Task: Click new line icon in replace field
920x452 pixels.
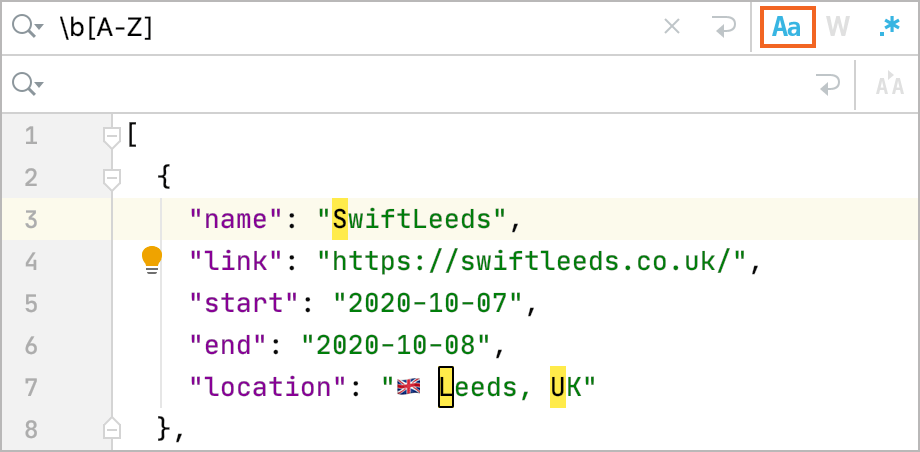Action: pos(828,86)
